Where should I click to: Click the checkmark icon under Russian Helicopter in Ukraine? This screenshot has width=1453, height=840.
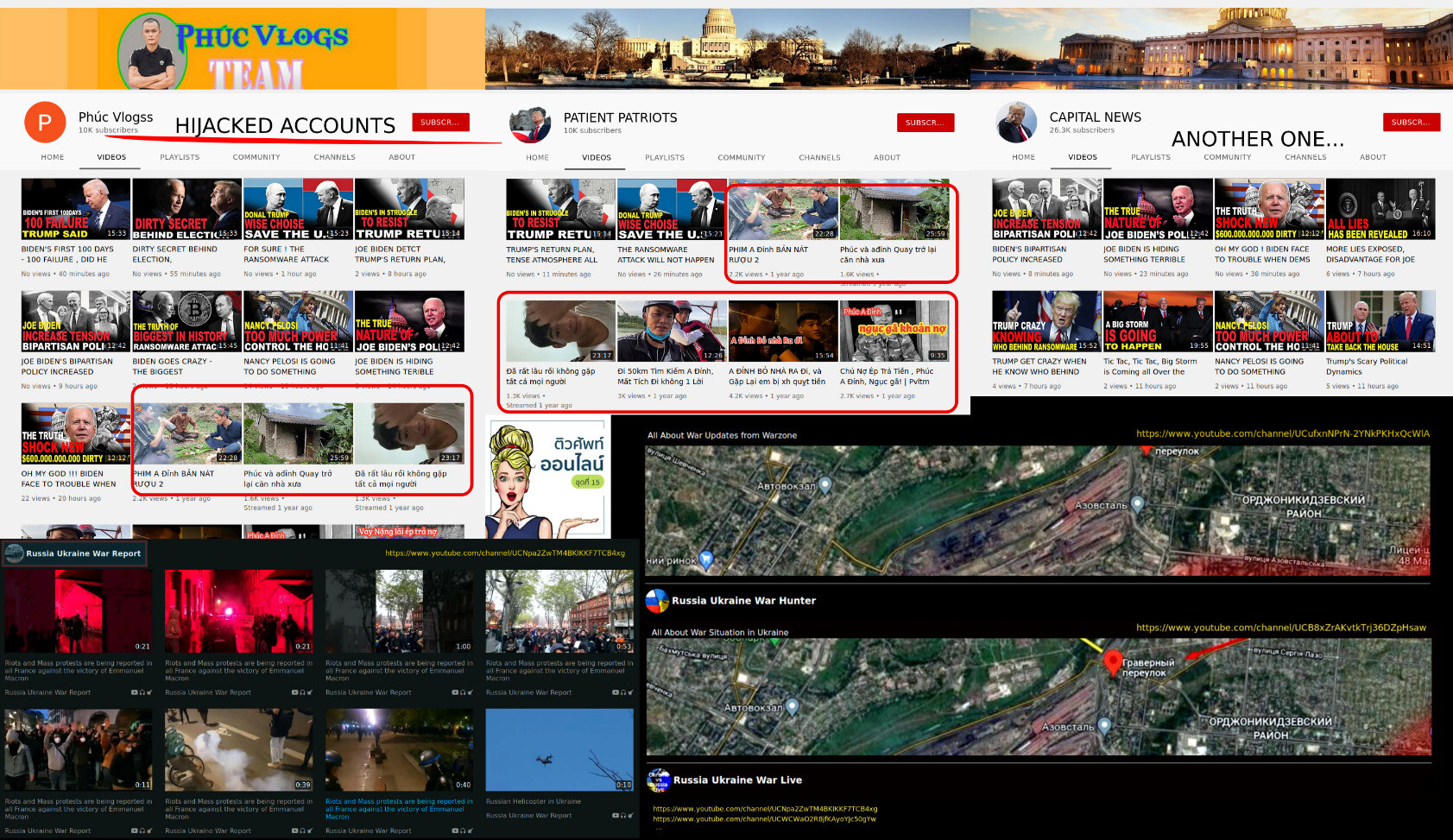631,815
